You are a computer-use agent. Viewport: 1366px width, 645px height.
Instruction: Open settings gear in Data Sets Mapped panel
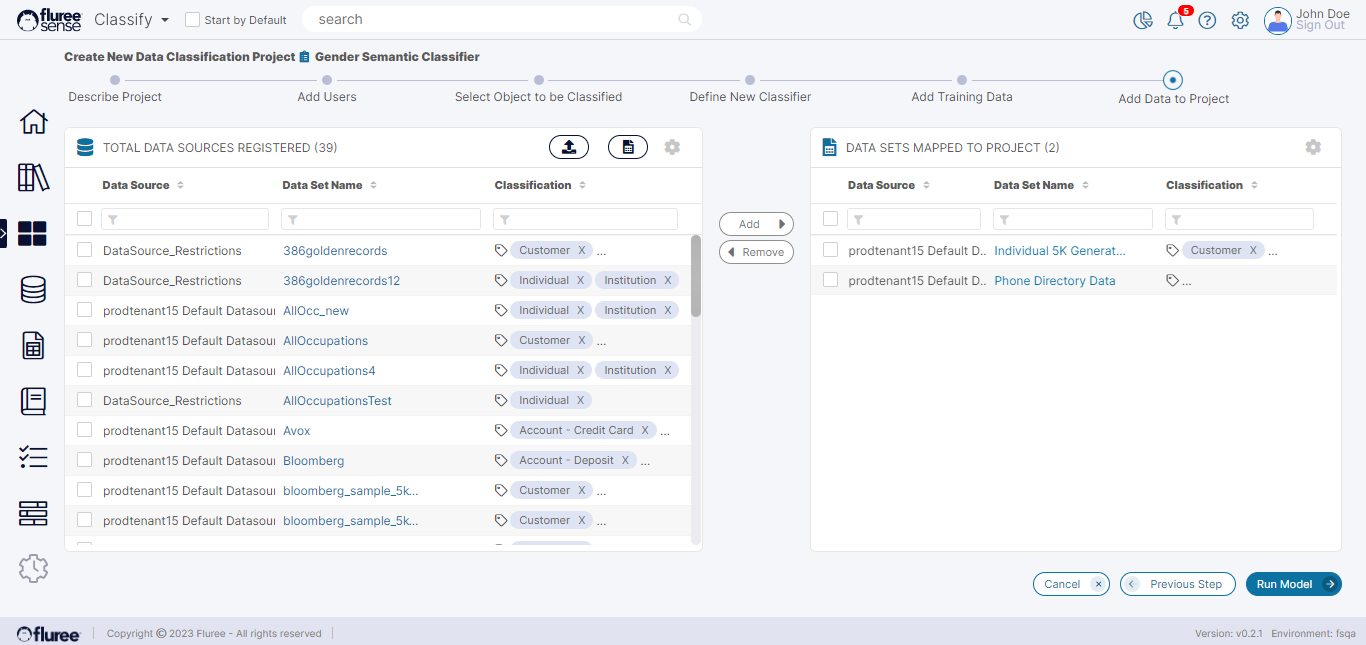coord(1313,147)
